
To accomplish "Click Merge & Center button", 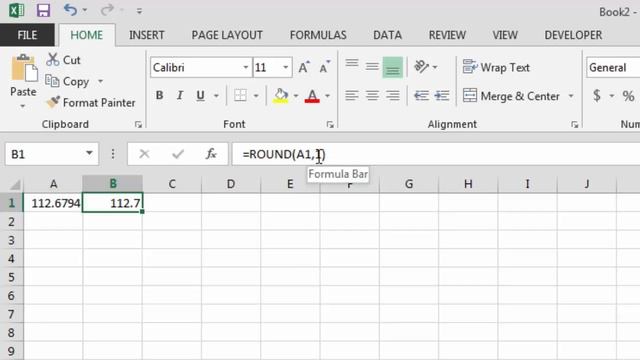I will click(x=511, y=96).
